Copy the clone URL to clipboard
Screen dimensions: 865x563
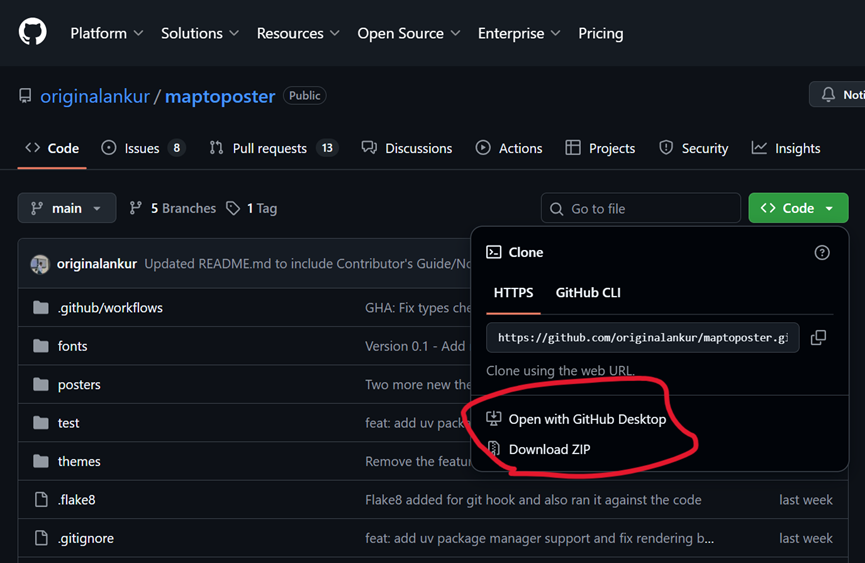pos(818,338)
